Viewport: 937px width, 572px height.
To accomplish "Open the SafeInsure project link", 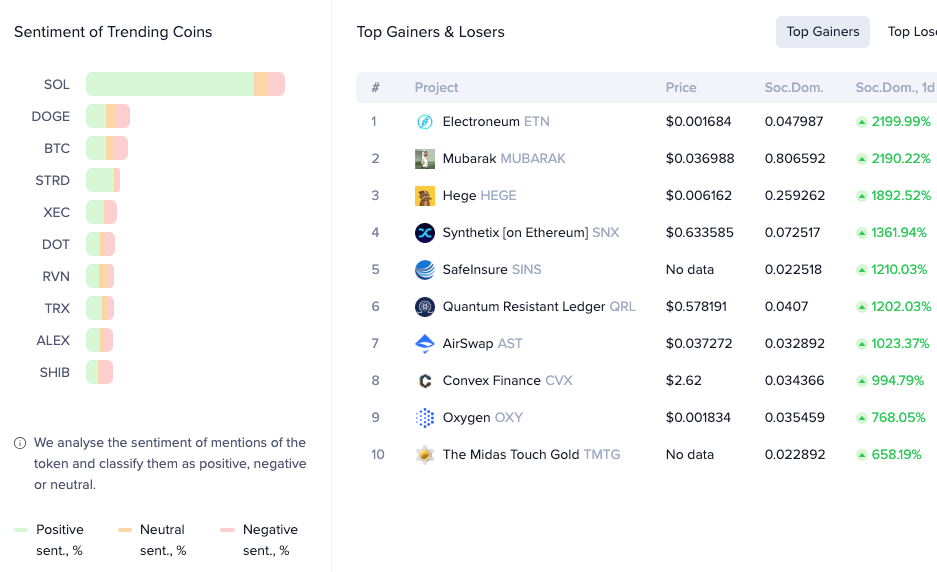I will coord(492,270).
